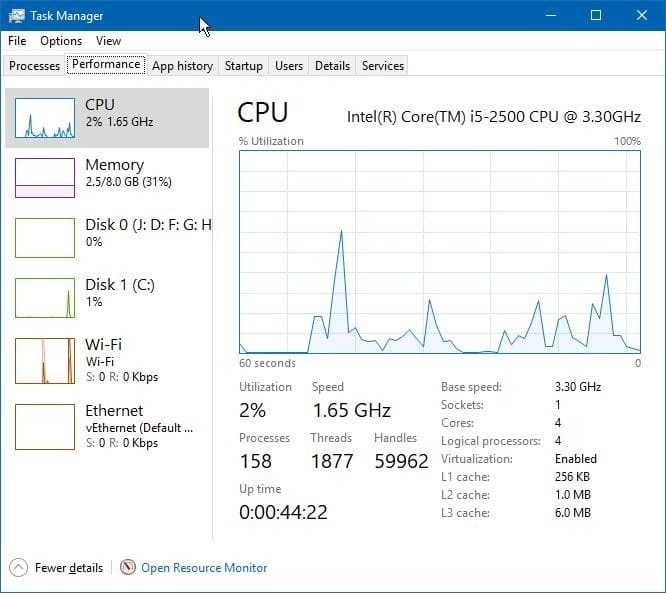The image size is (666, 593).
Task: Click the base speed '3.30 GHz' value
Action: pos(578,387)
